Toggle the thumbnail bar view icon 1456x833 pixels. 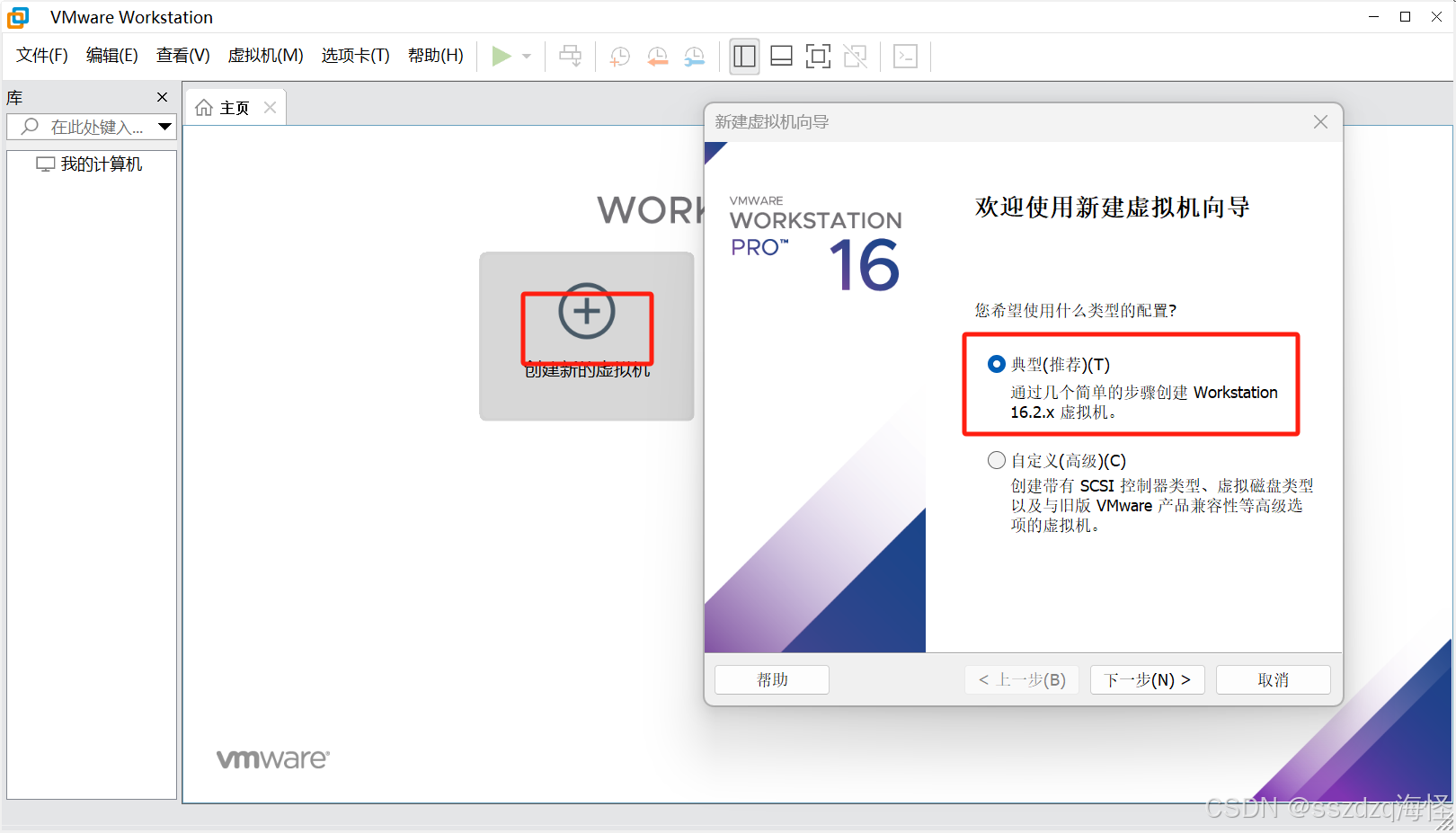781,57
